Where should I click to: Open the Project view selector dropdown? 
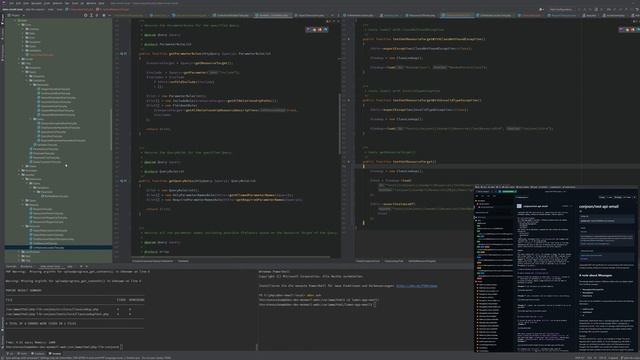click(x=16, y=15)
